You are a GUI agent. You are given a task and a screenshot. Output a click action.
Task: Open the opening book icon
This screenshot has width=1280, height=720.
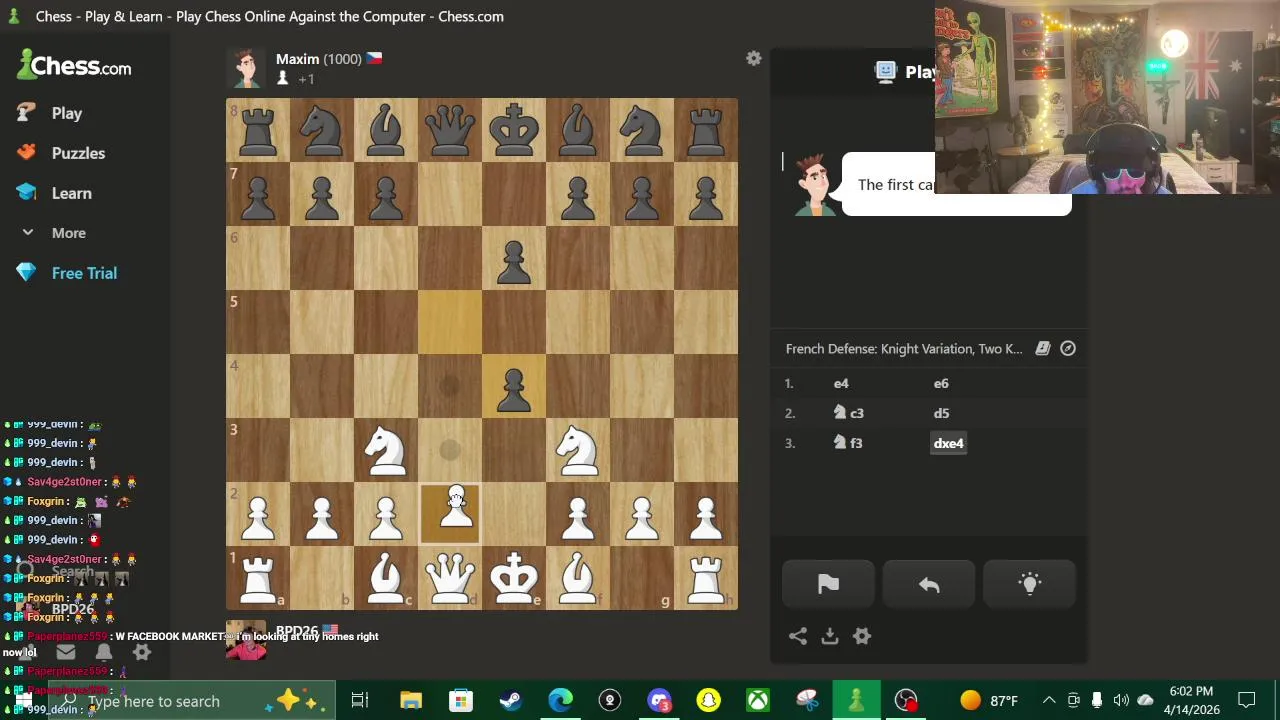(x=1042, y=348)
